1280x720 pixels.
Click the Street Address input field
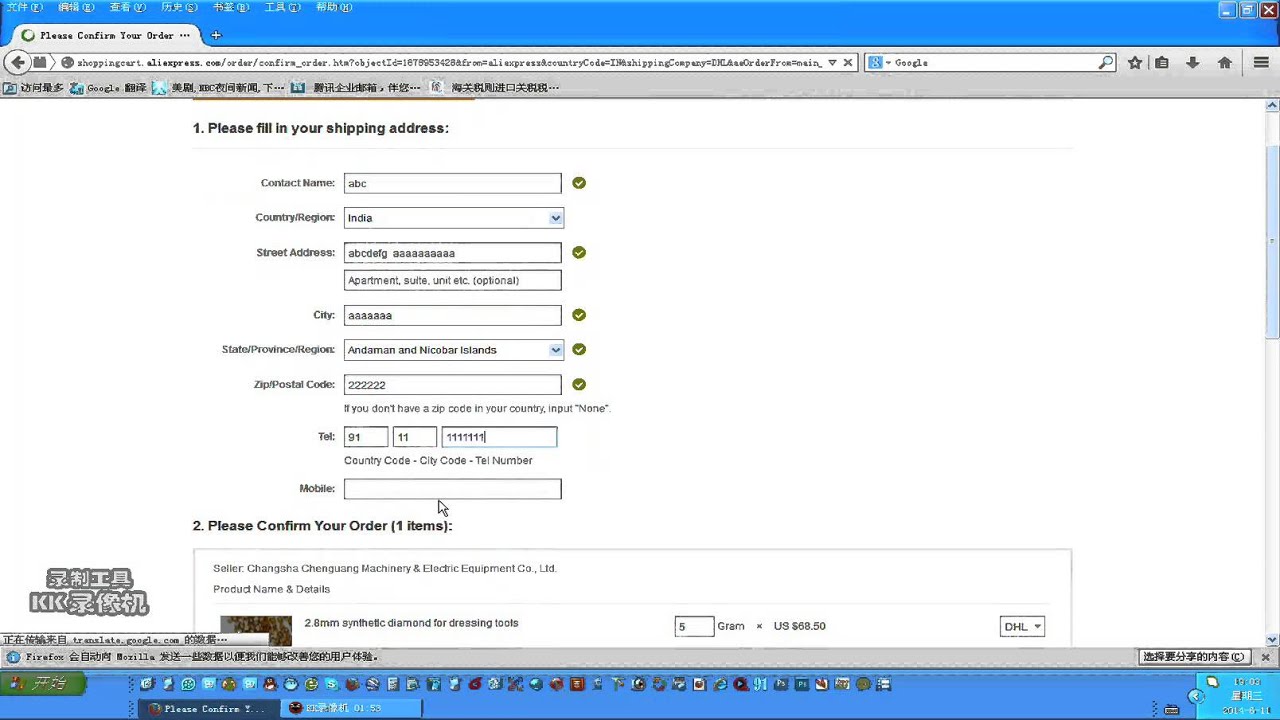[x=452, y=253]
